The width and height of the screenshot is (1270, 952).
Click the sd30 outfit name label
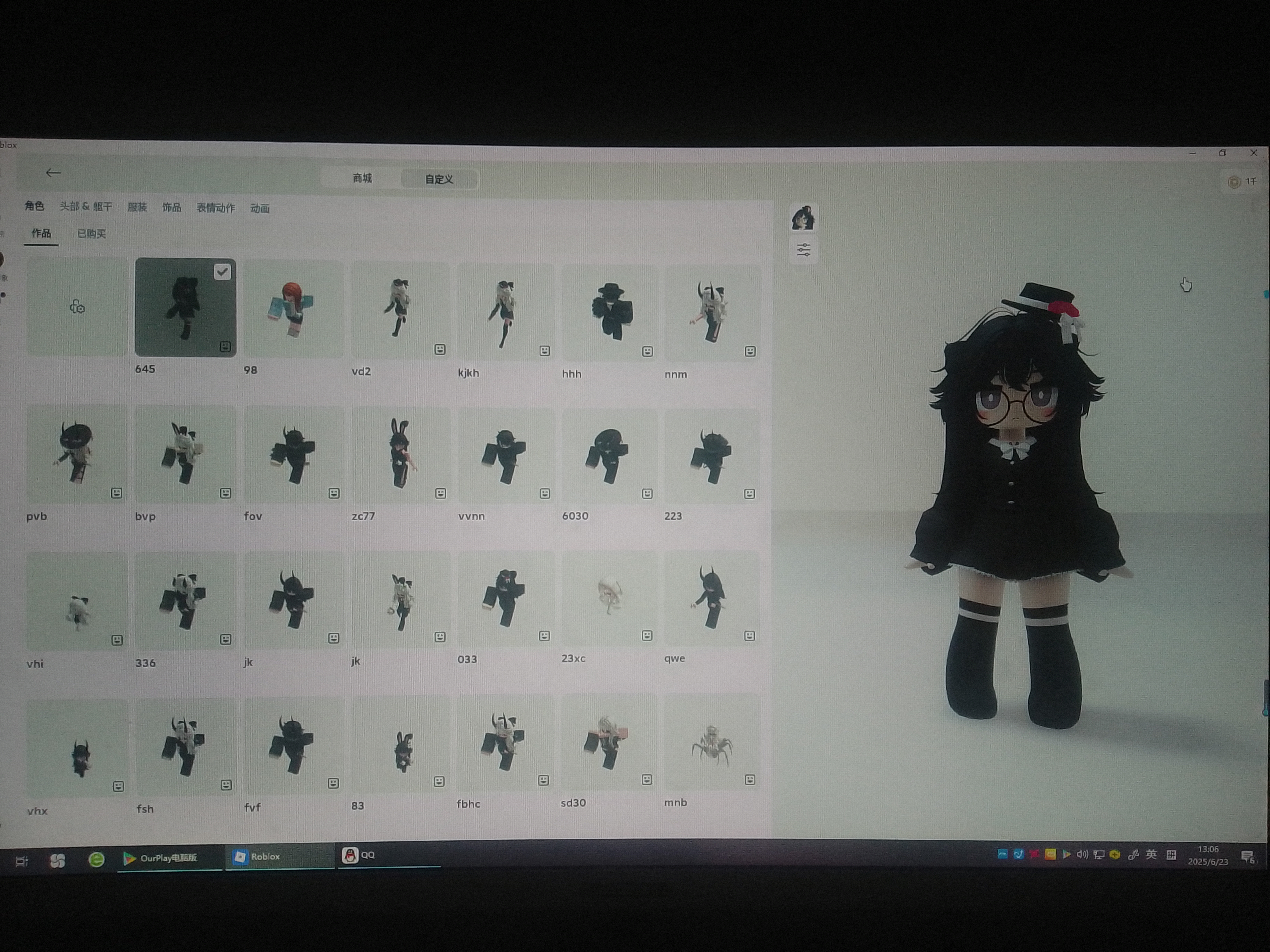[573, 803]
